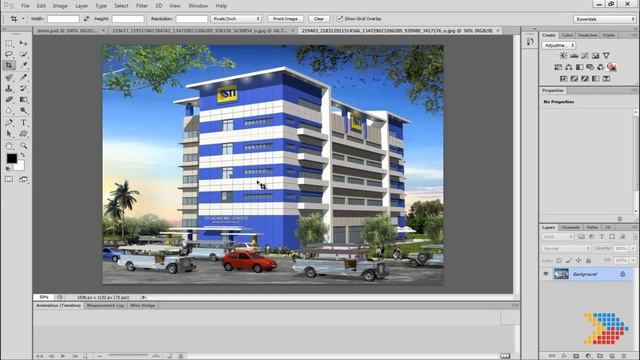Screen dimensions: 640x360
Task: Toggle pixel layer filter
Action: [x=581, y=237]
